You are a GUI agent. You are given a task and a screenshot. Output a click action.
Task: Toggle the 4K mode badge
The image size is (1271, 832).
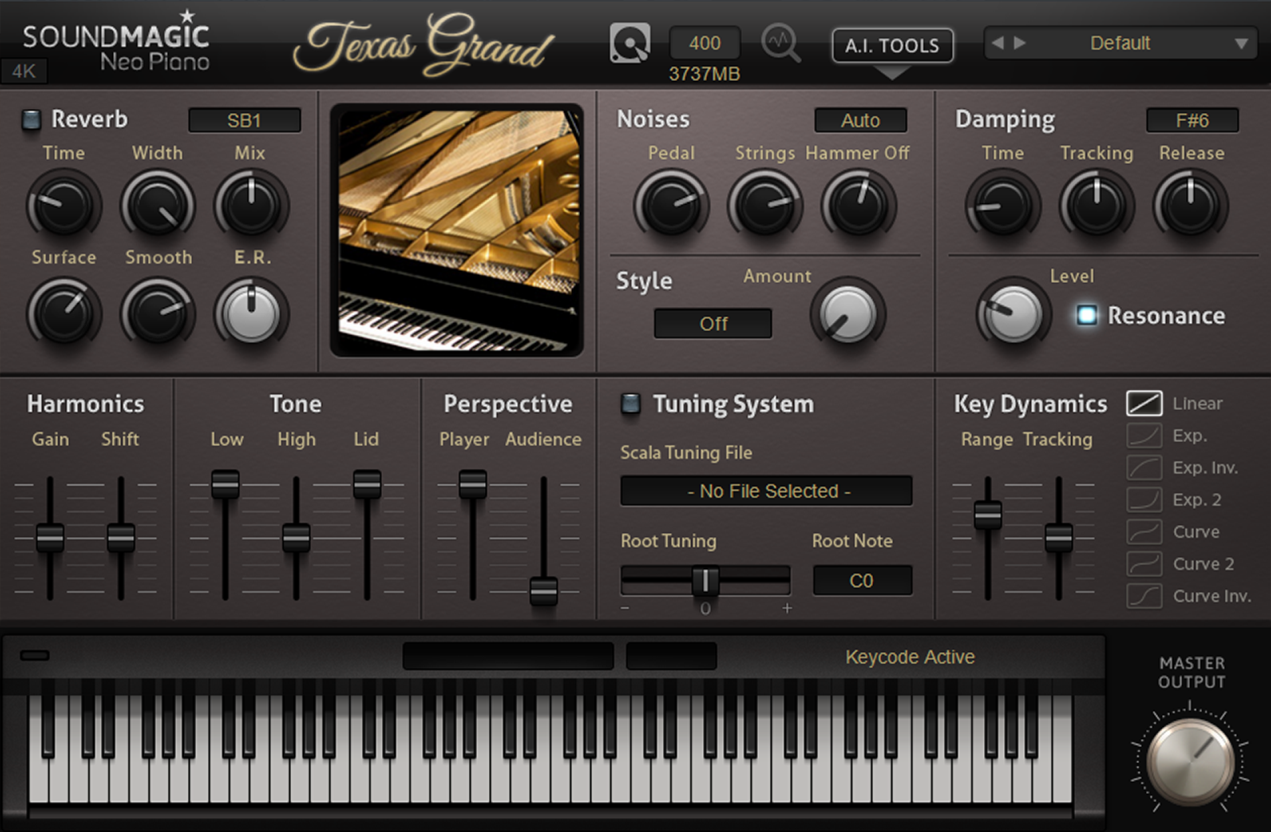[24, 72]
